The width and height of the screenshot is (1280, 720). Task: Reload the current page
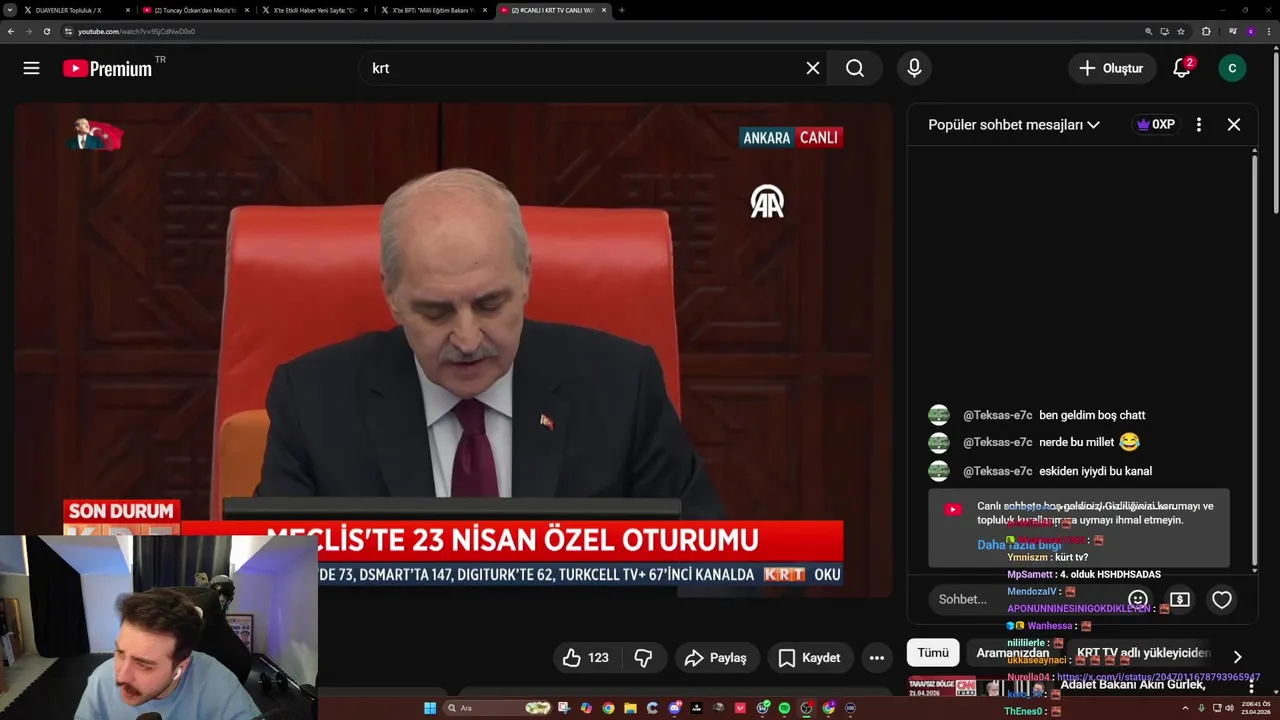(x=46, y=31)
